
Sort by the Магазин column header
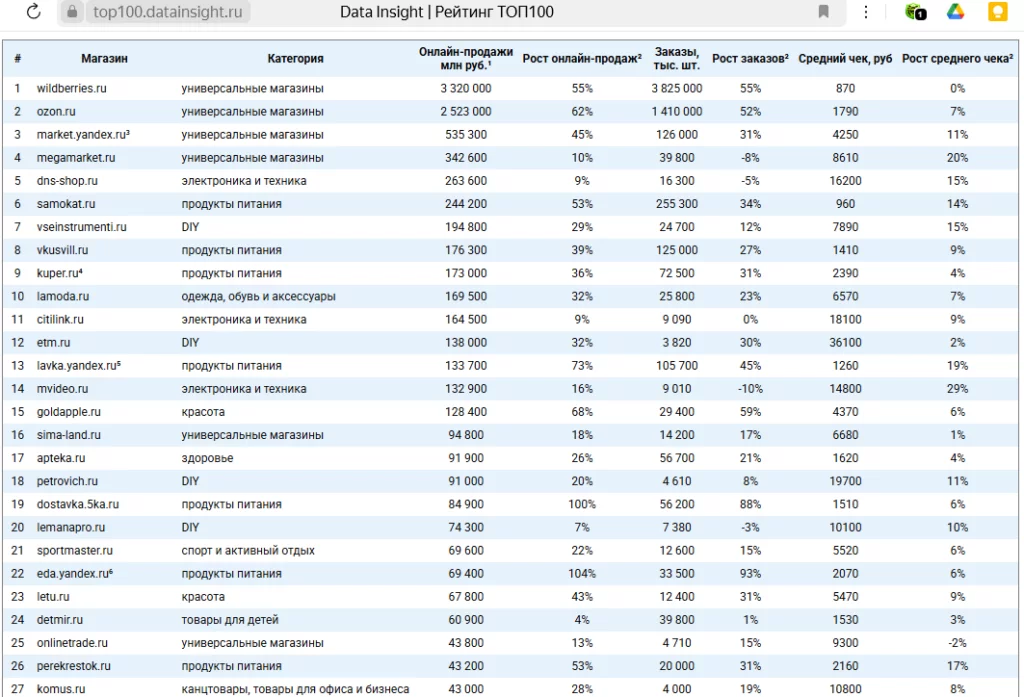pyautogui.click(x=104, y=59)
